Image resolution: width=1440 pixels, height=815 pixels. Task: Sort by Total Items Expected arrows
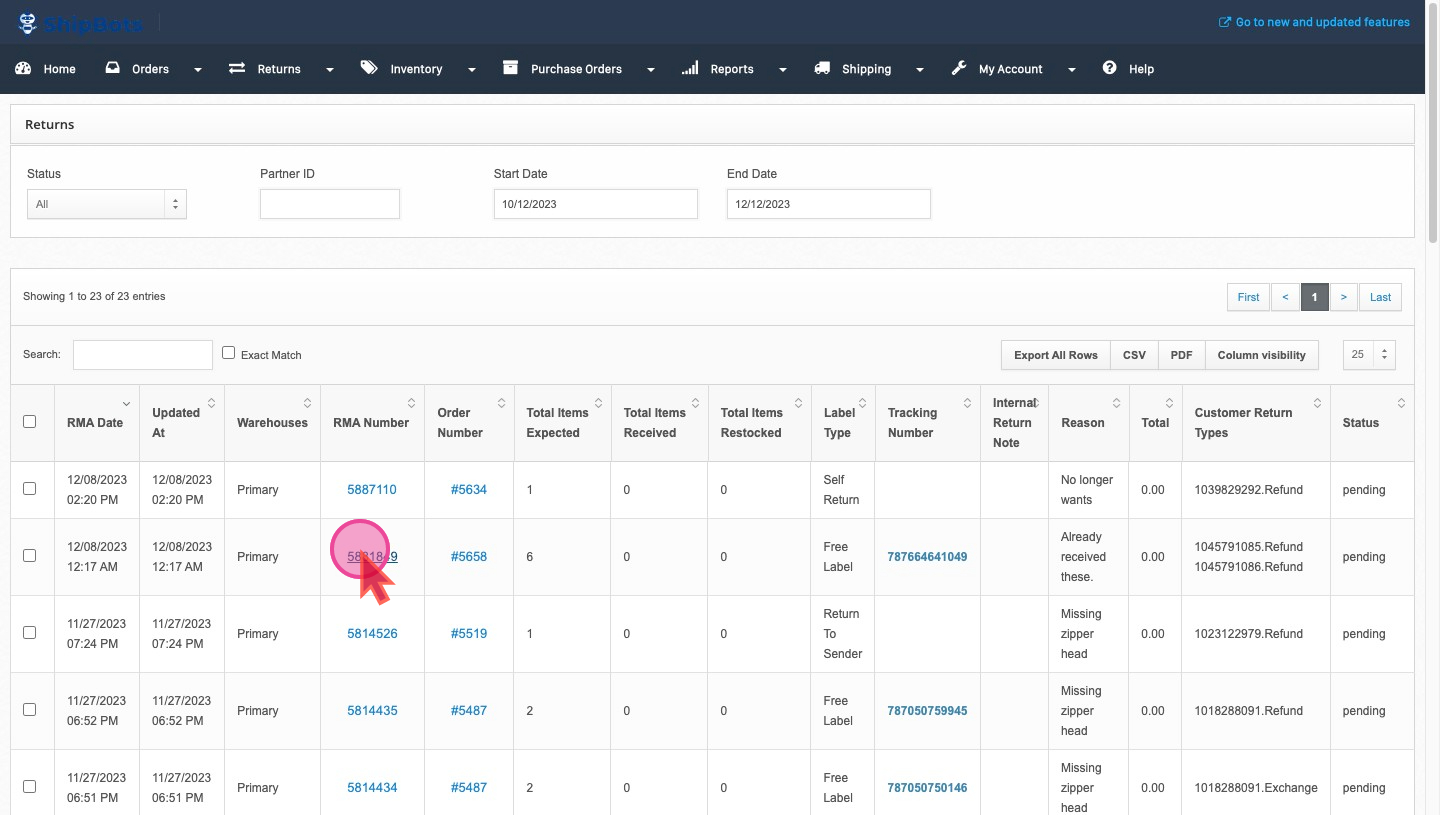[598, 403]
